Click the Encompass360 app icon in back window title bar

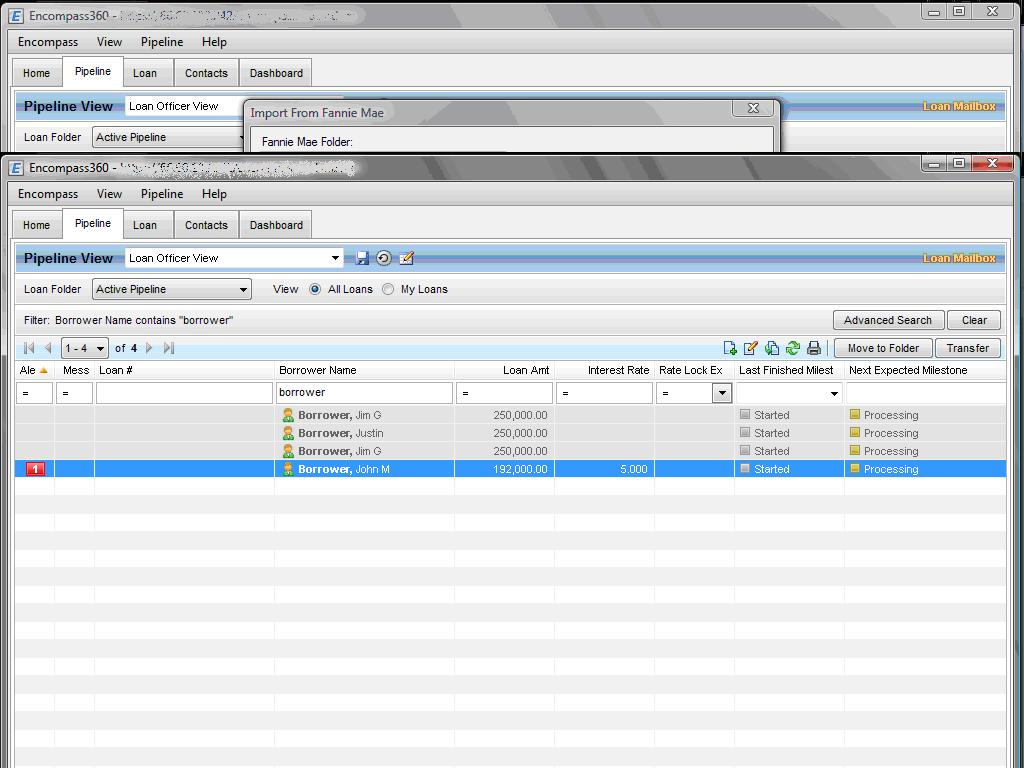coord(16,16)
